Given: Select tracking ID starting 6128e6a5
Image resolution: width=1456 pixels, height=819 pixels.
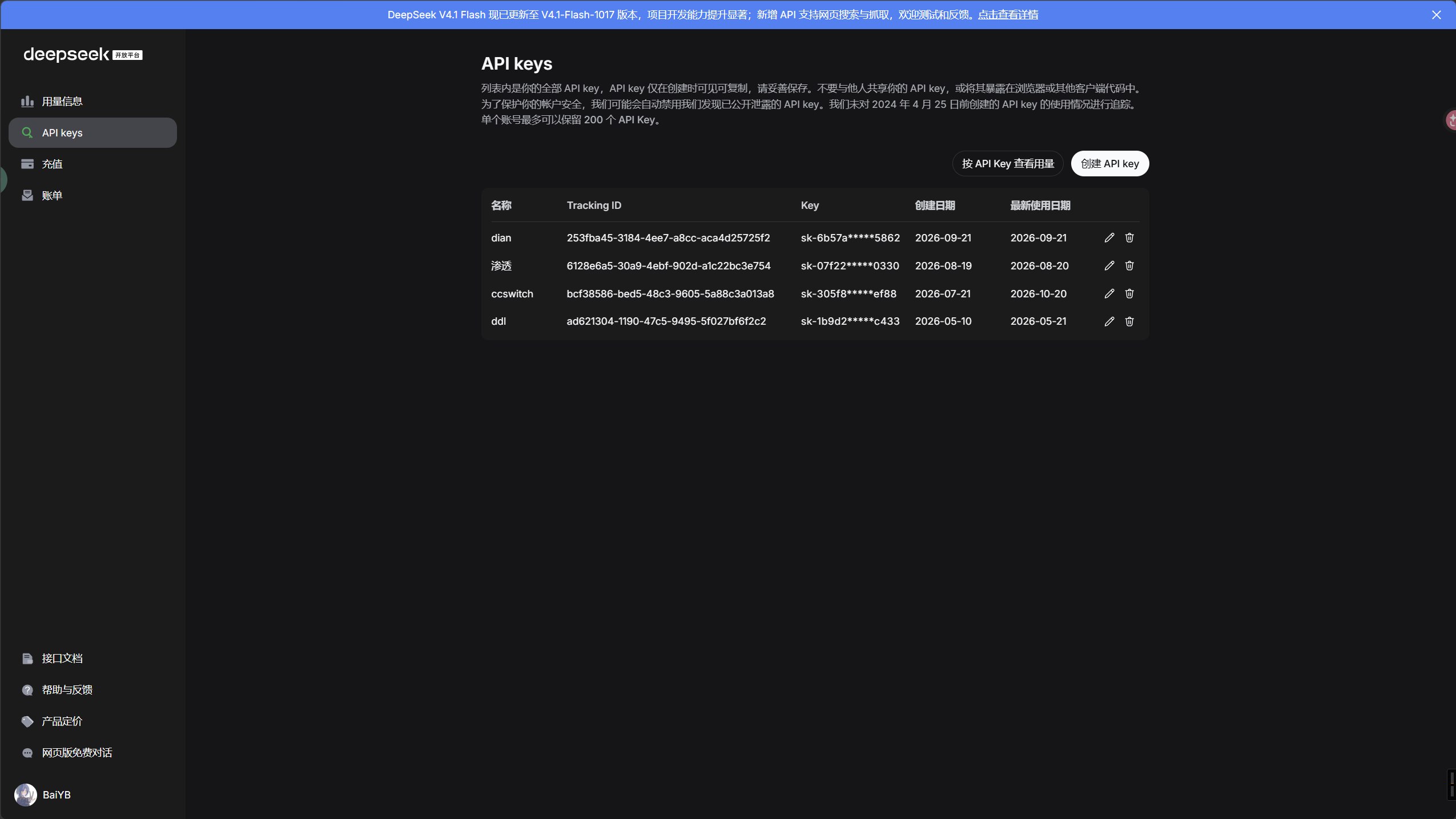Looking at the screenshot, I should point(669,265).
